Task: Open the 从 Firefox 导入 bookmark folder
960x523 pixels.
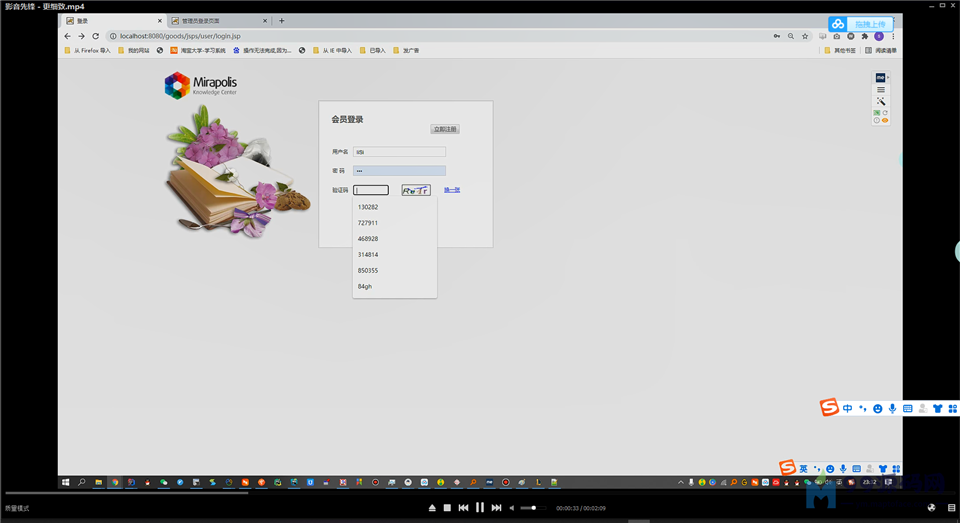Action: click(88, 51)
